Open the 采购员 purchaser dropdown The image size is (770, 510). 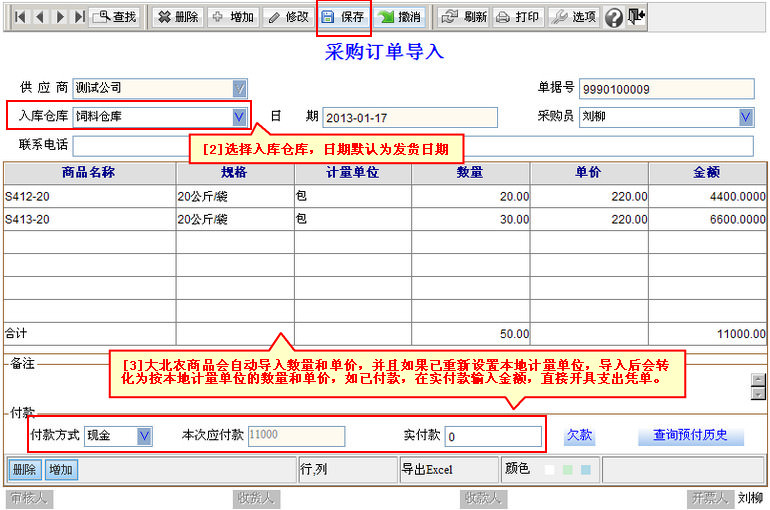[x=746, y=117]
